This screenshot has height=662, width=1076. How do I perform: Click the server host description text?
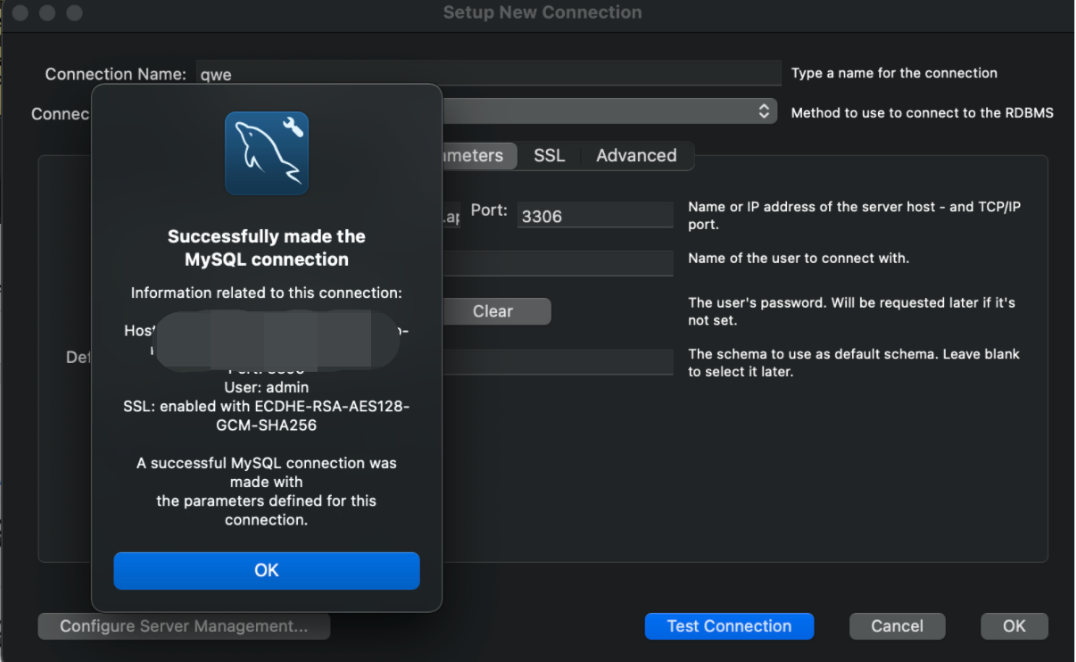[x=854, y=215]
